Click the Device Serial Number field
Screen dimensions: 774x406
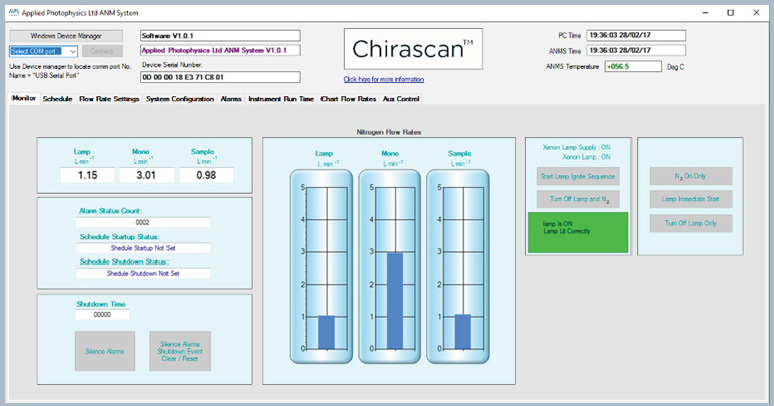(220, 77)
